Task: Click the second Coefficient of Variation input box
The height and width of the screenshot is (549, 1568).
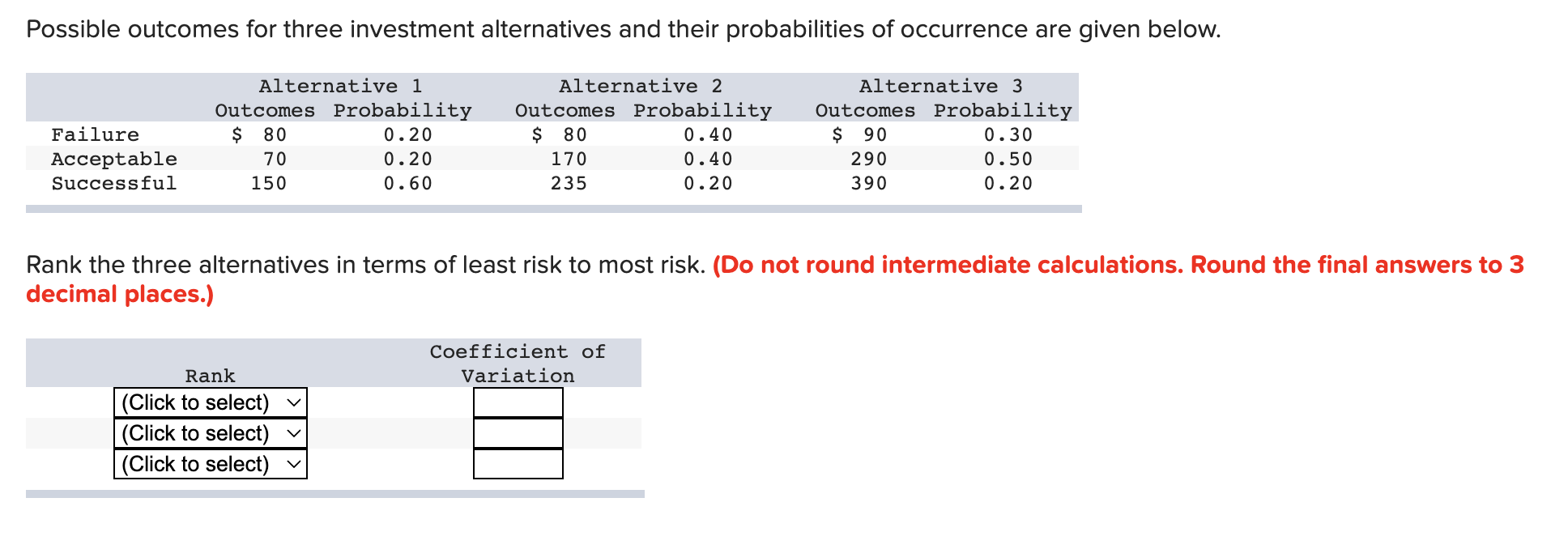Action: [518, 434]
